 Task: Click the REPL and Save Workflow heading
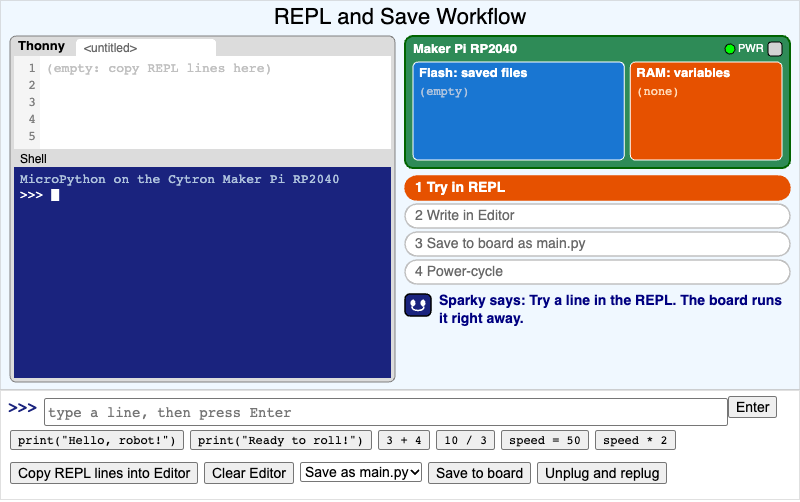click(x=400, y=16)
